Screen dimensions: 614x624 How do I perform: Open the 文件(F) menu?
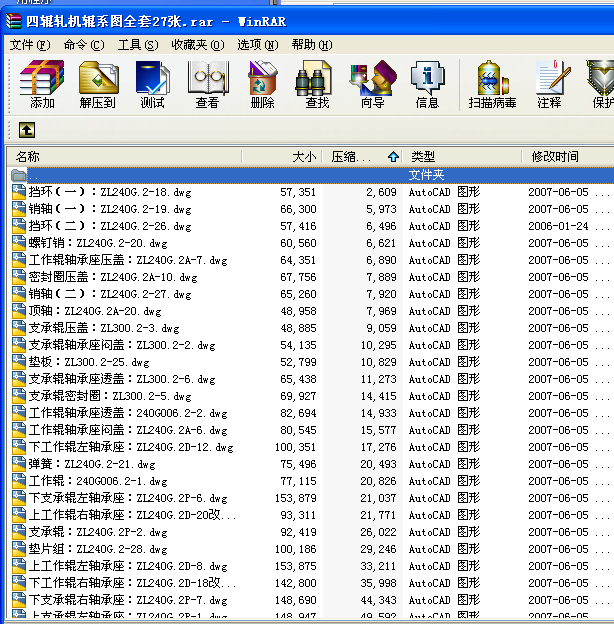tap(30, 45)
